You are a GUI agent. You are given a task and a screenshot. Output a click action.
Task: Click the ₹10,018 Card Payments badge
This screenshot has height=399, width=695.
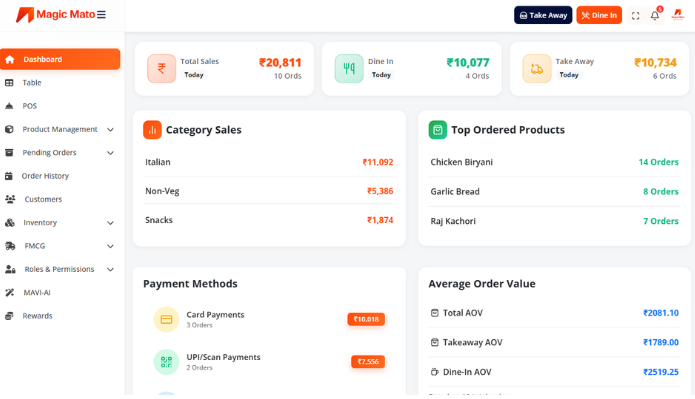point(366,319)
